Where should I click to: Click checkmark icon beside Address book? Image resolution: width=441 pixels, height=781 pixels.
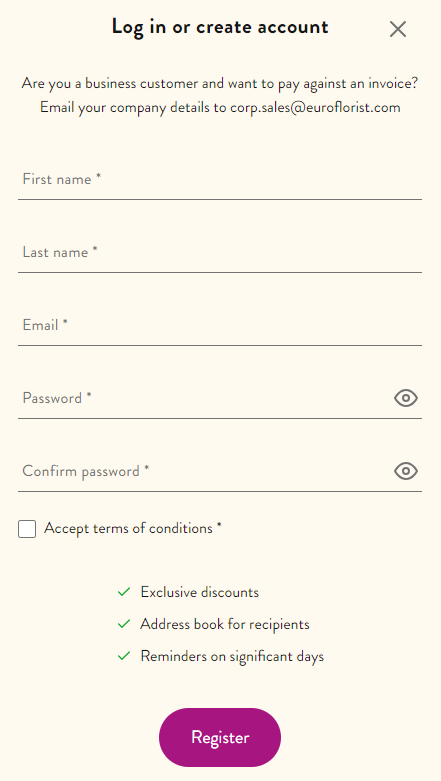point(124,624)
